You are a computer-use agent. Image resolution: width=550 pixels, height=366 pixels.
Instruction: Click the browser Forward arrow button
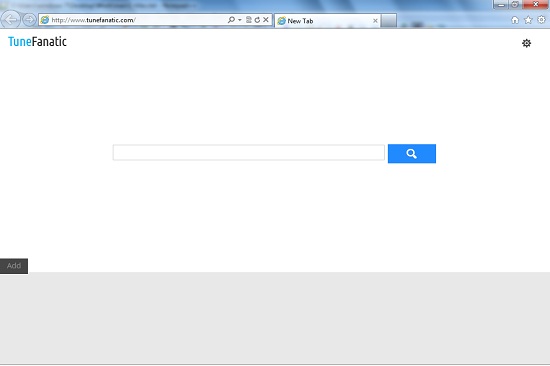[x=29, y=20]
